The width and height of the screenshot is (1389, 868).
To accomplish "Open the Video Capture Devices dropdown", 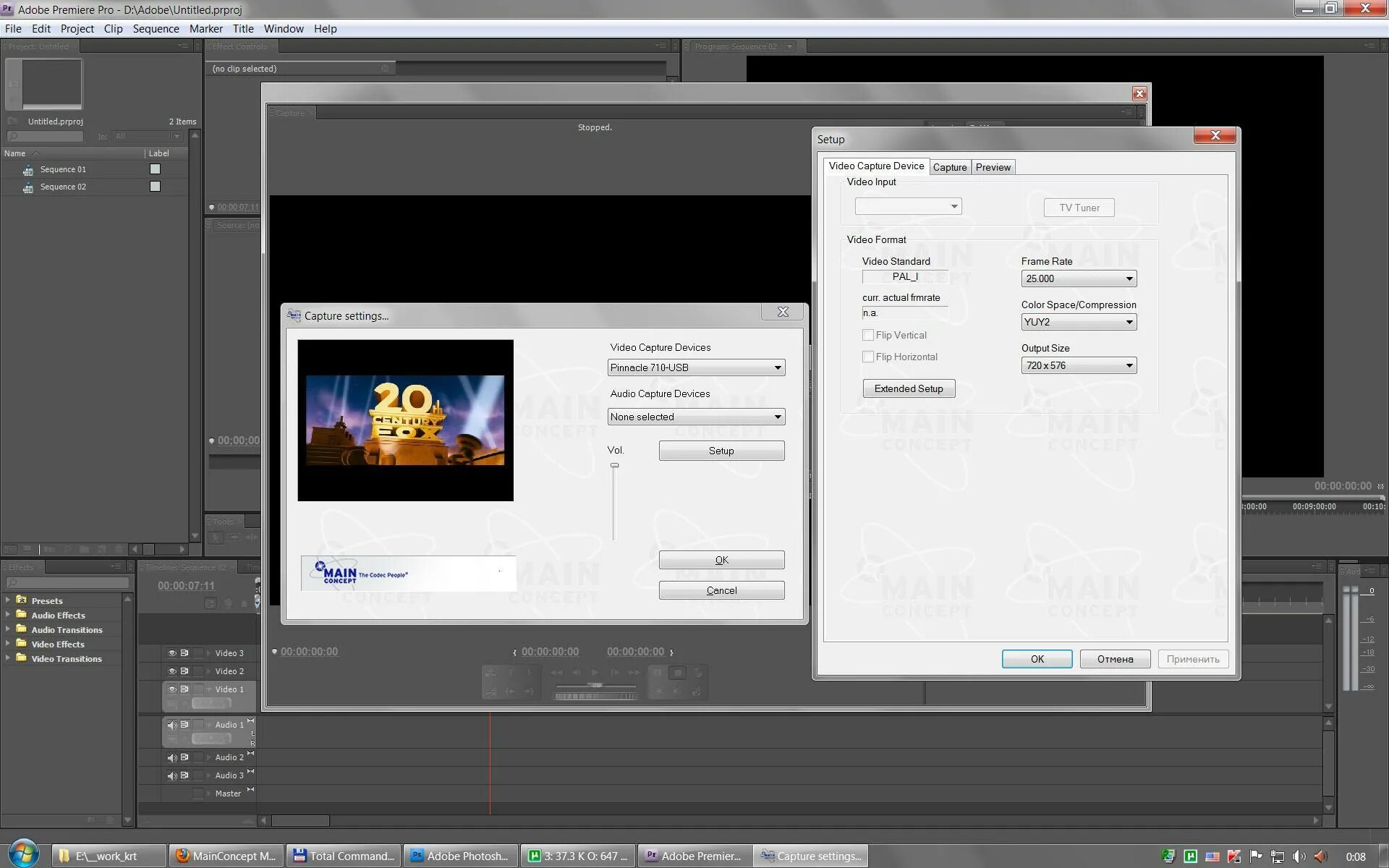I will click(778, 367).
